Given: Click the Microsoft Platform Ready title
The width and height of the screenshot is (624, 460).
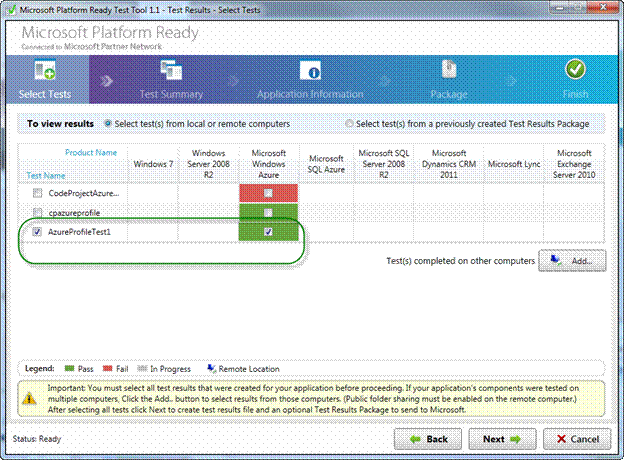Looking at the screenshot, I should pos(110,33).
